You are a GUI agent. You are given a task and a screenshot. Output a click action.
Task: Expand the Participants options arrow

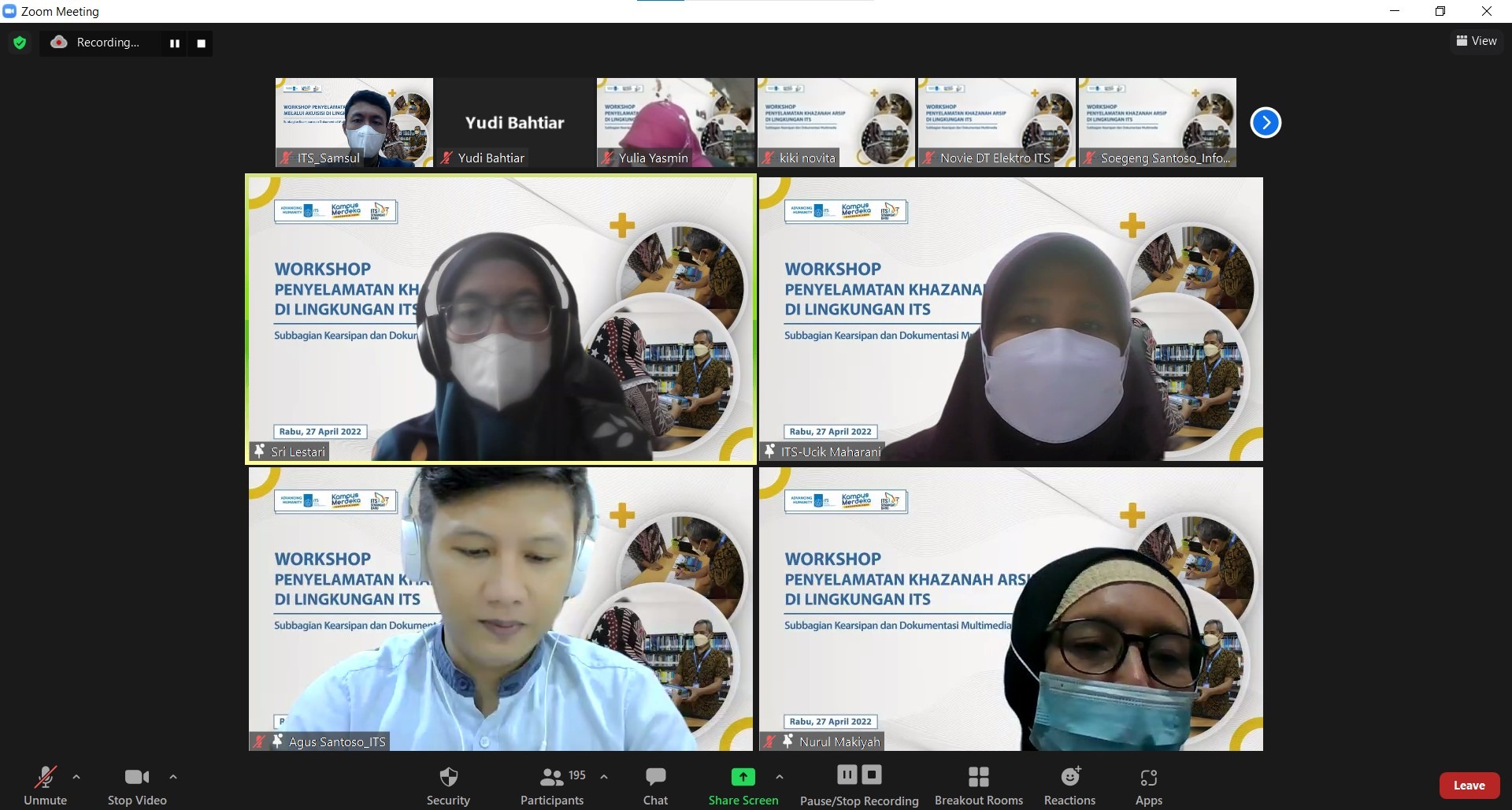pos(604,777)
